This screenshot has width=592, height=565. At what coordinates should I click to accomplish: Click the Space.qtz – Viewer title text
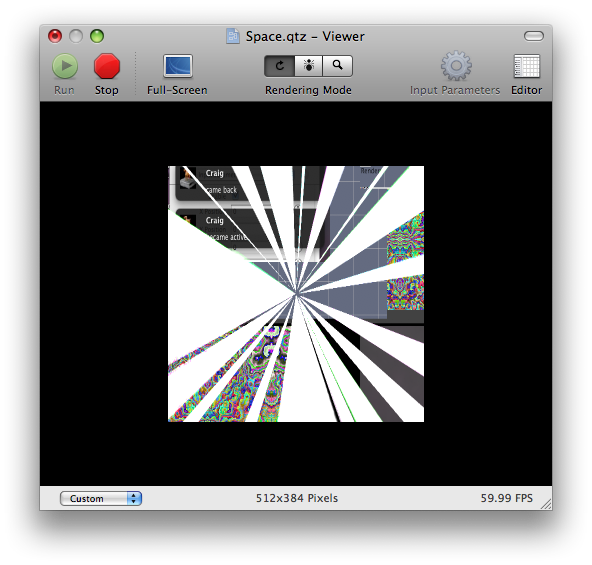(305, 36)
